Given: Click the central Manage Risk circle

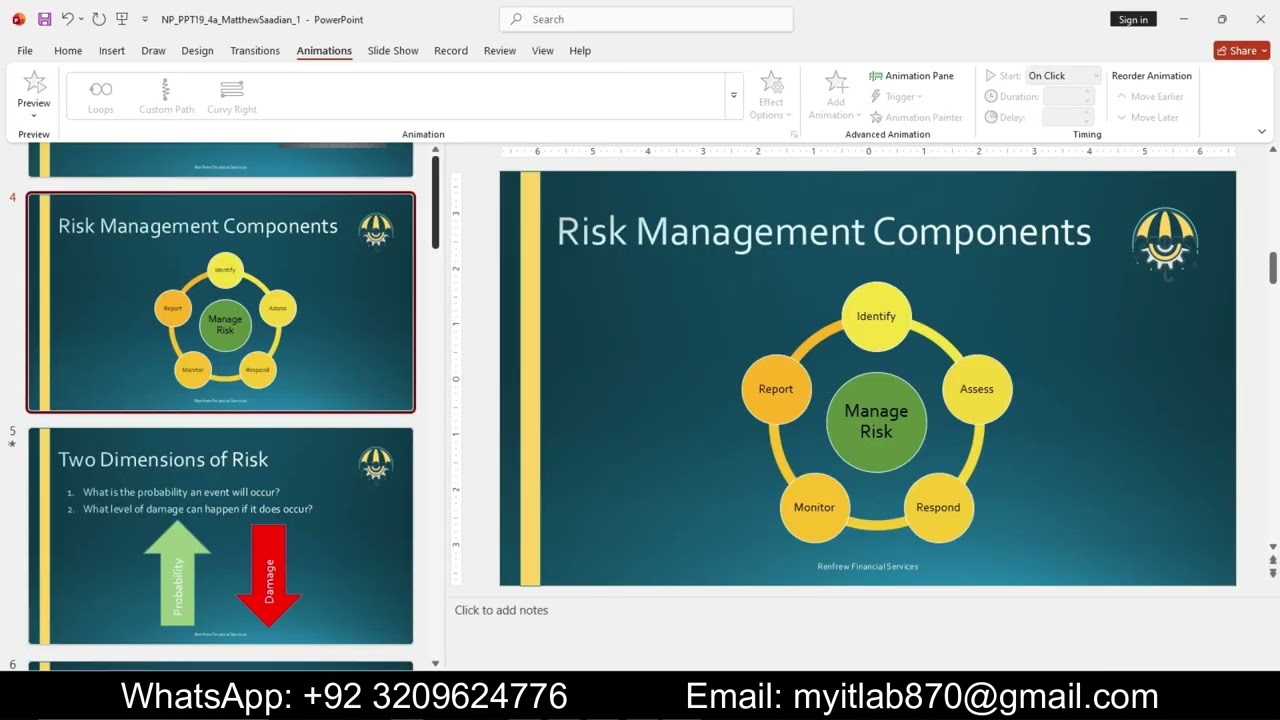Looking at the screenshot, I should coord(876,421).
